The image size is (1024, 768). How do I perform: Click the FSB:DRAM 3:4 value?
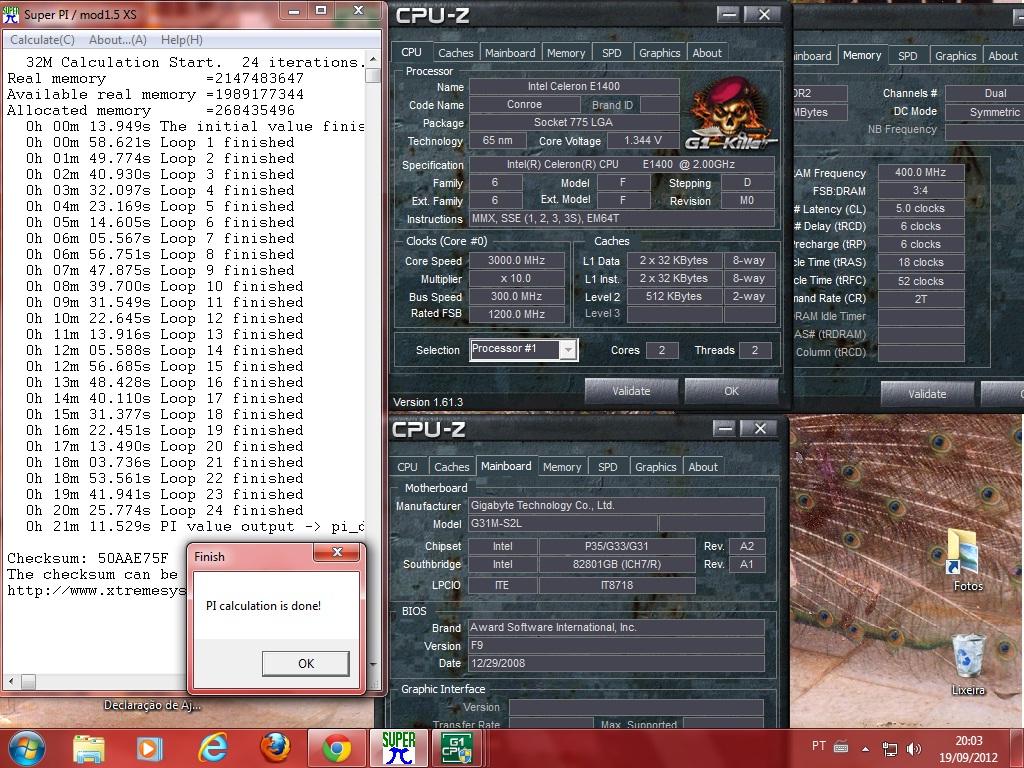[921, 191]
